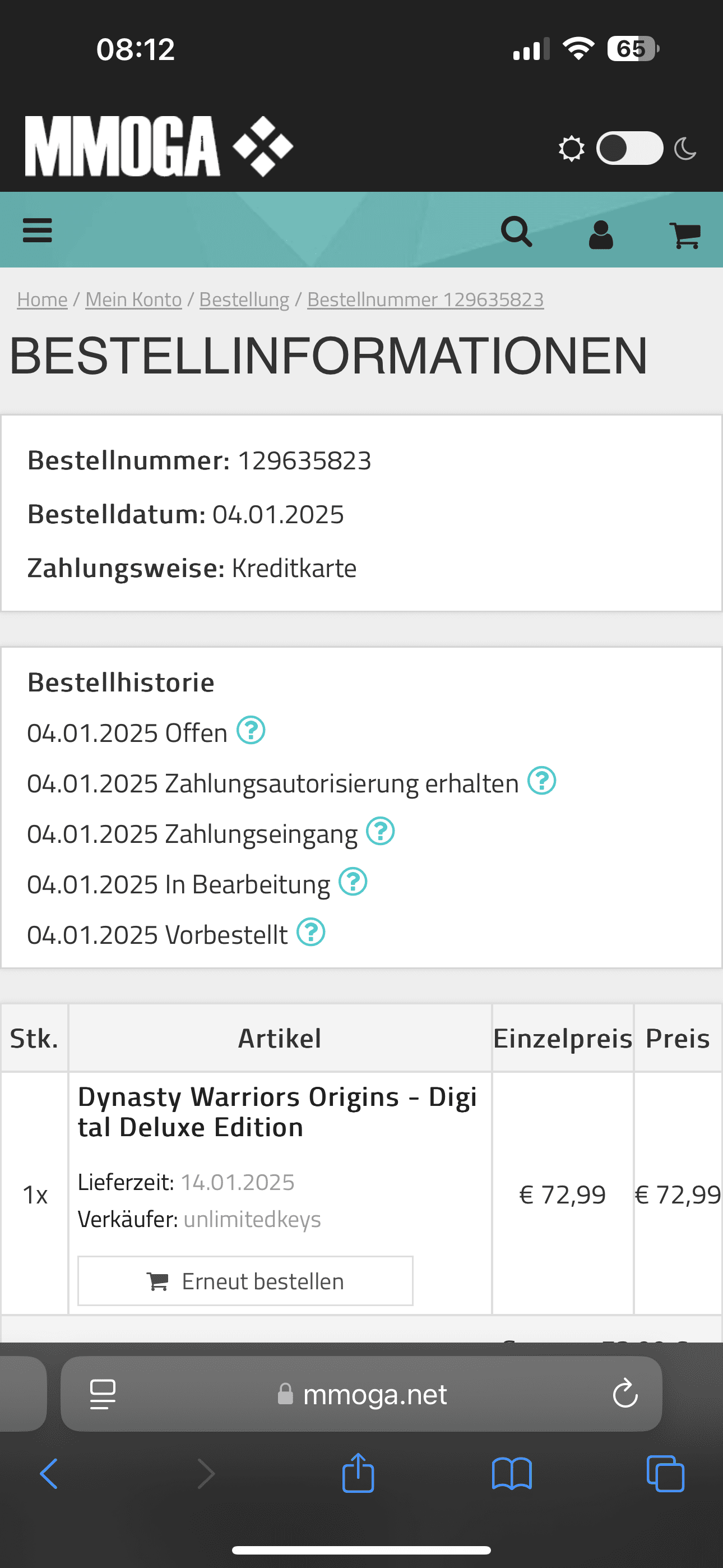Show help for Zahlungseingang status

381,832
